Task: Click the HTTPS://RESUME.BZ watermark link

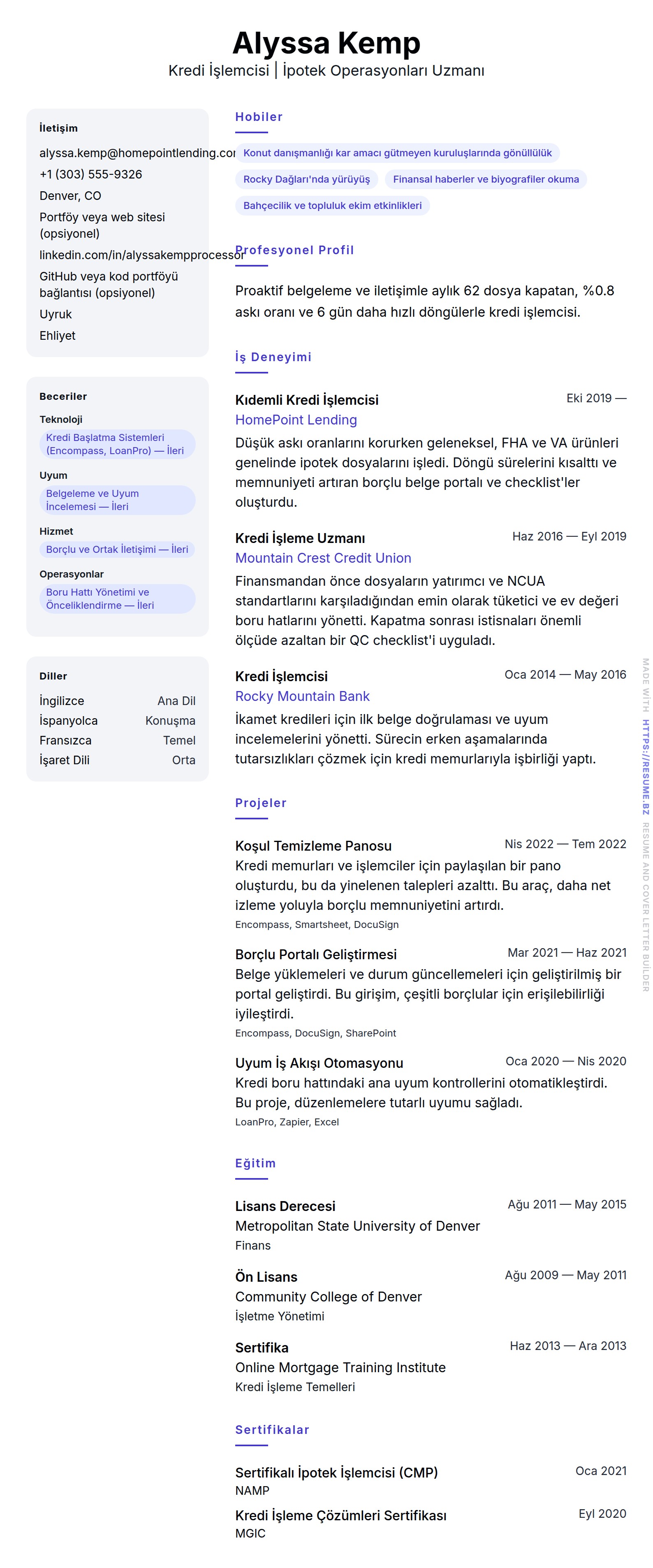Action: (646, 766)
